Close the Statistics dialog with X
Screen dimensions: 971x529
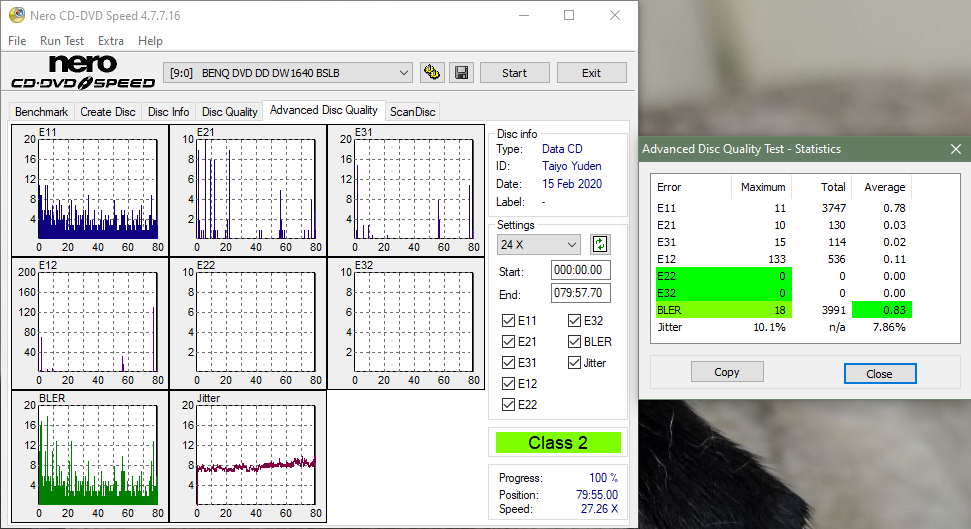coord(956,149)
